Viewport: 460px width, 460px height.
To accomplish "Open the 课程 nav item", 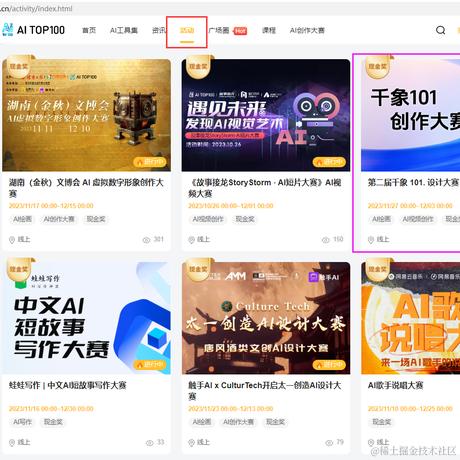I will [x=269, y=30].
